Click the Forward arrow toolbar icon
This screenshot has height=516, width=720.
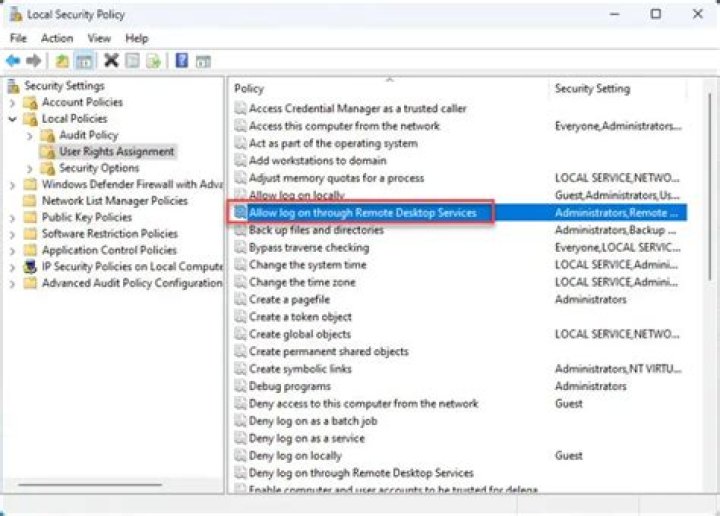click(33, 61)
